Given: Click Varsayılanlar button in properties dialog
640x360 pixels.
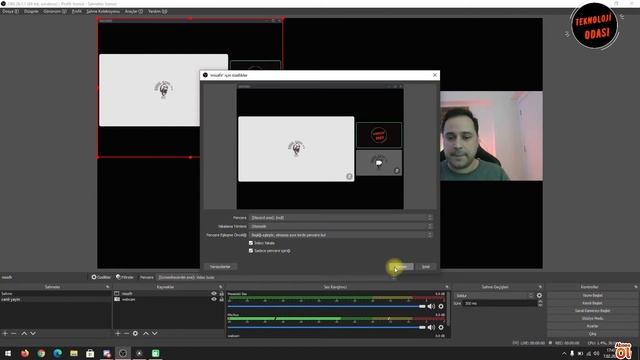Looking at the screenshot, I should [220, 267].
